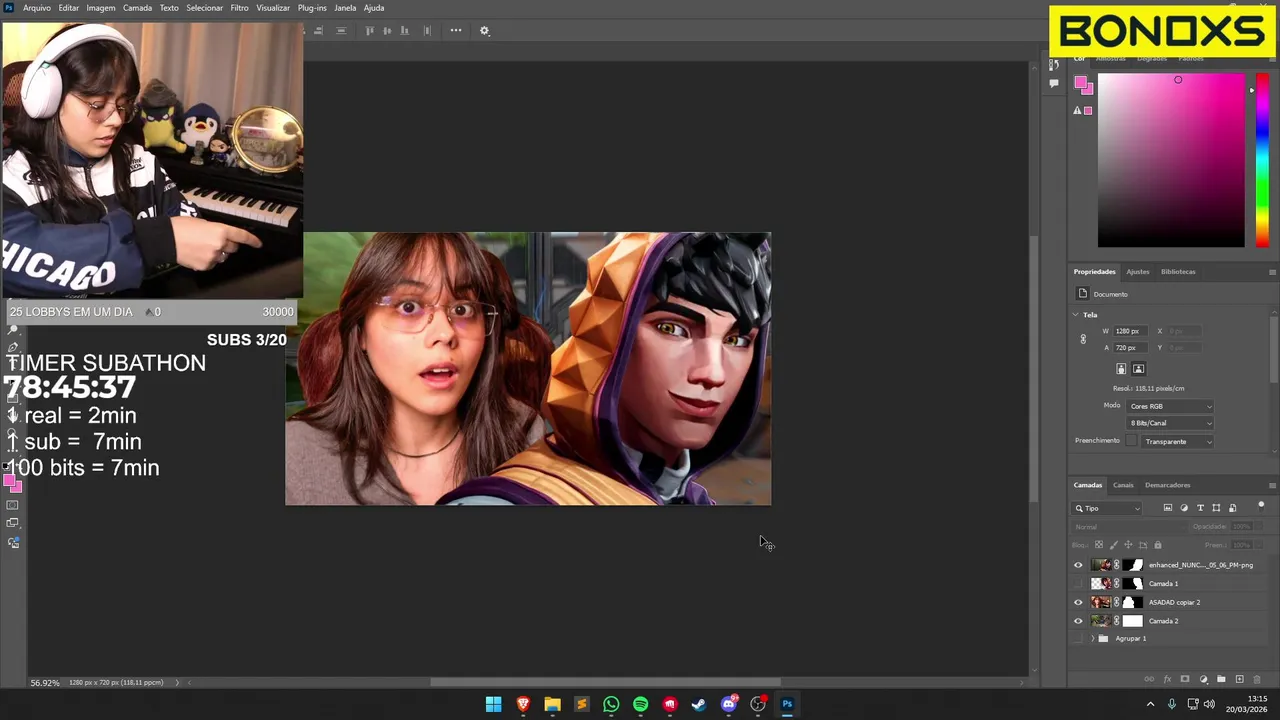1280x720 pixels.
Task: Switch to the Bibliotecas tab
Action: (x=1178, y=272)
